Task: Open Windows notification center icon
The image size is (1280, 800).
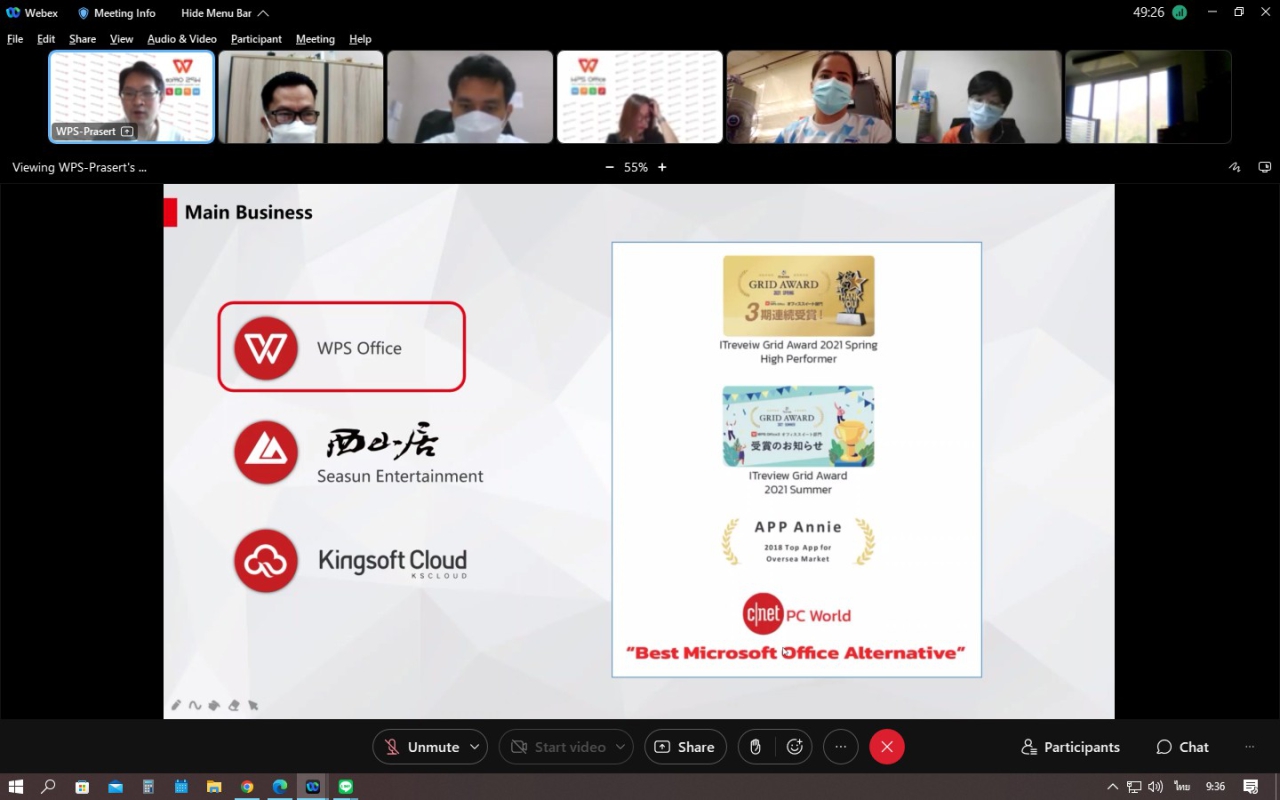Action: [x=1250, y=787]
